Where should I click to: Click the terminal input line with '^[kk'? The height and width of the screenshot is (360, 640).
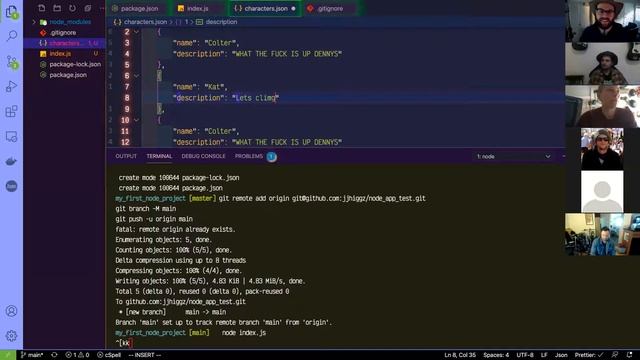[x=124, y=343]
